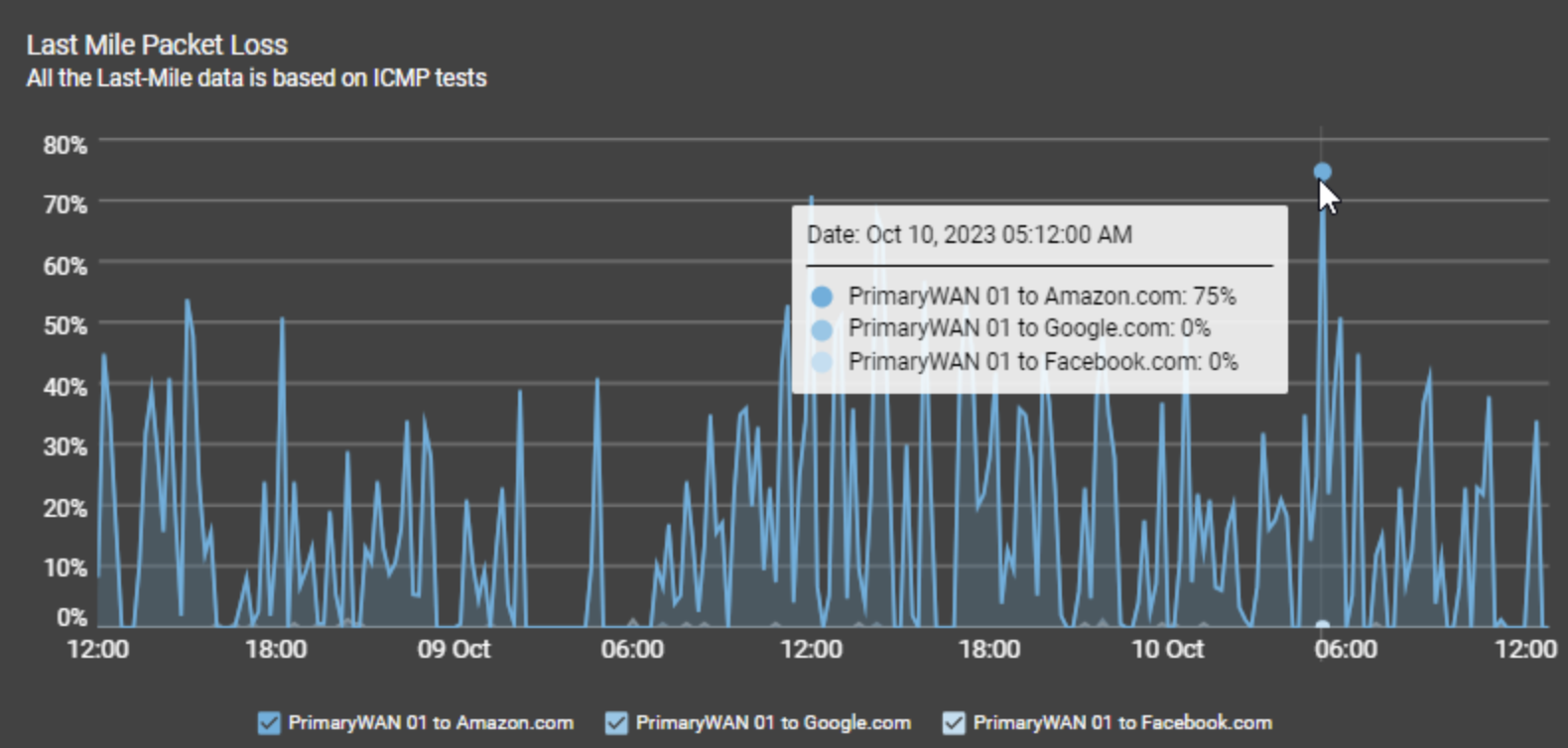This screenshot has width=1568, height=748.
Task: Disable the PrimaryWAN 01 to Facebook.com checkbox
Action: pyautogui.click(x=954, y=723)
